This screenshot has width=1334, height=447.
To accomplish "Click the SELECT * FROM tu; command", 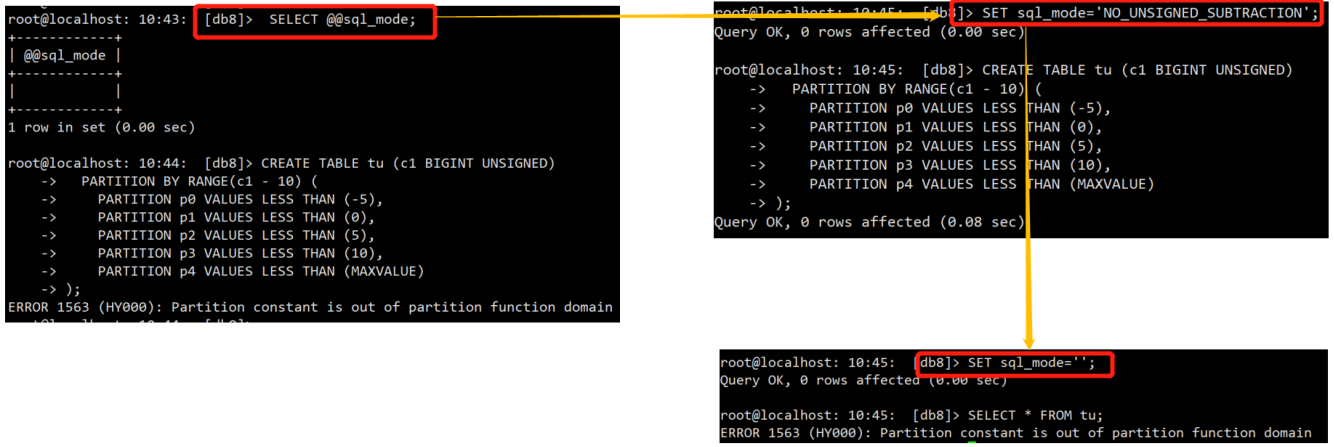I will 1036,415.
